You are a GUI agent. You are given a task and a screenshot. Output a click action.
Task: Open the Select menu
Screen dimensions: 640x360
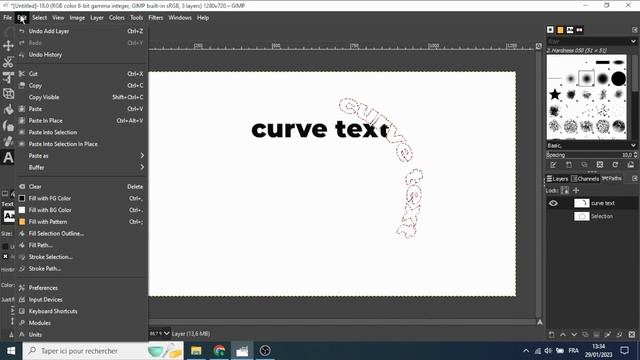[x=40, y=18]
